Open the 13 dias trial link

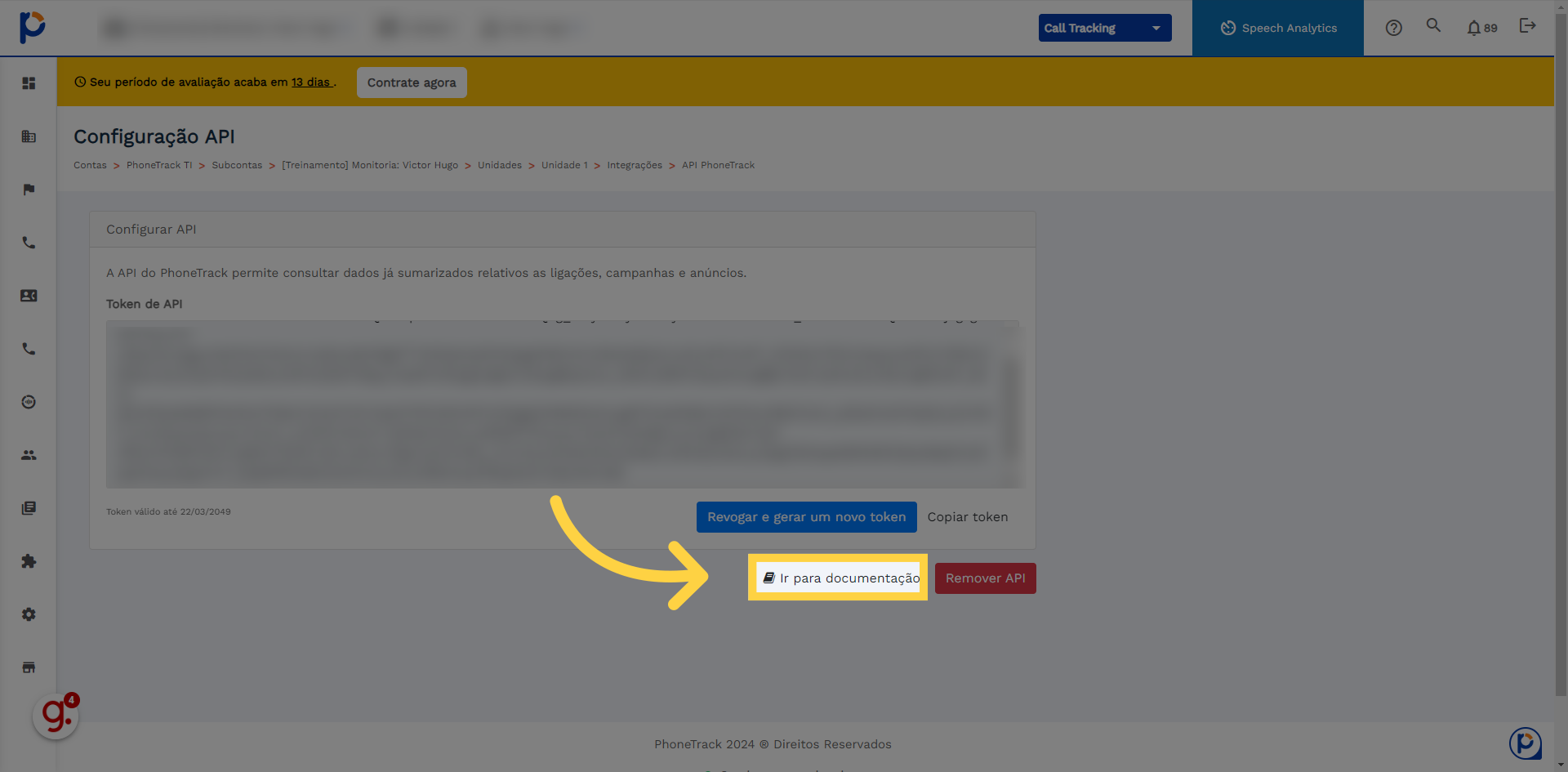pos(311,83)
